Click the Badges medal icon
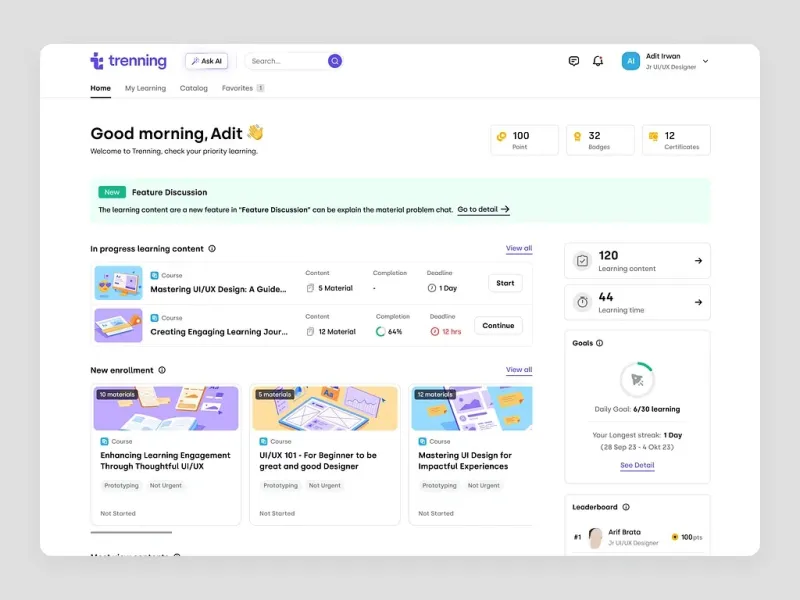 (x=577, y=136)
